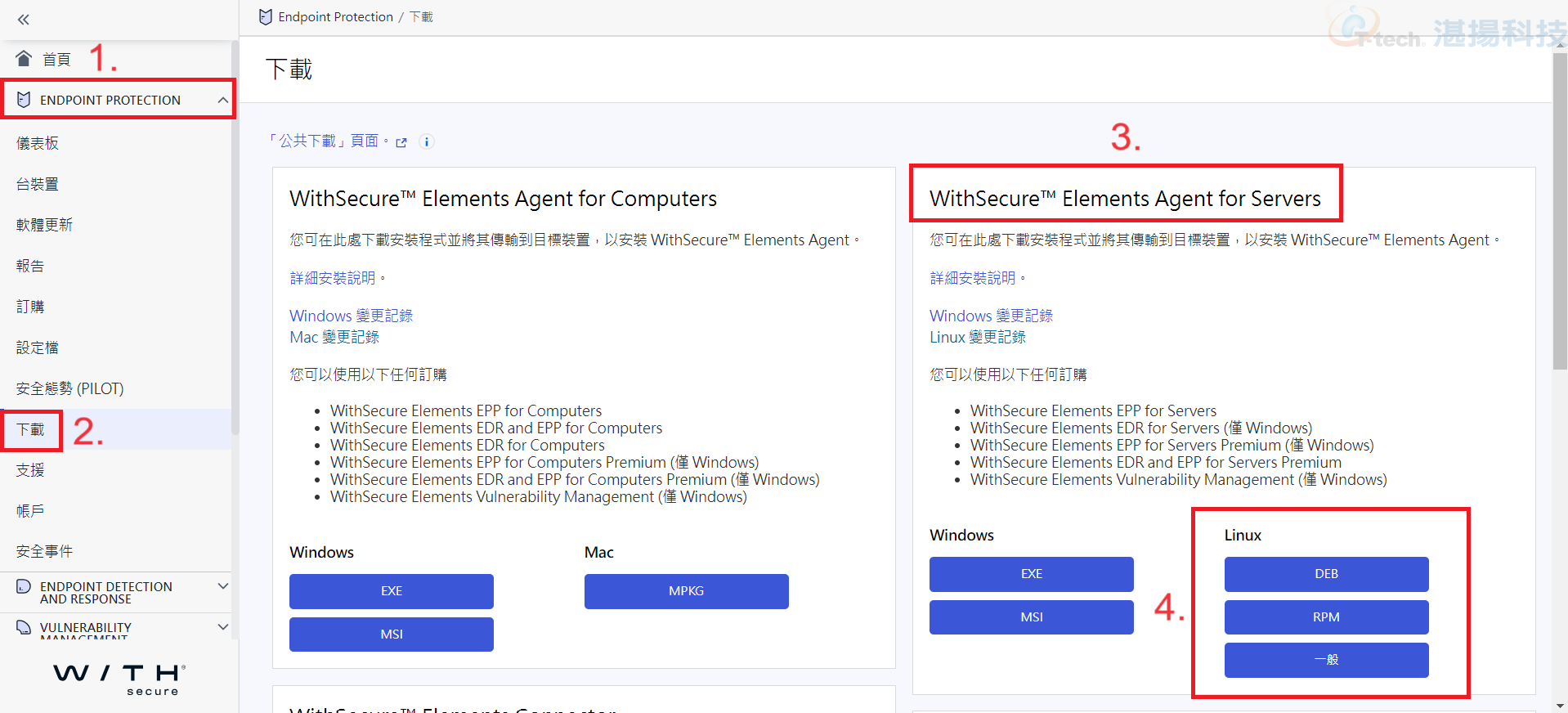
Task: Click the "WithSecure Elements EPP for Computers" item
Action: [x=466, y=410]
